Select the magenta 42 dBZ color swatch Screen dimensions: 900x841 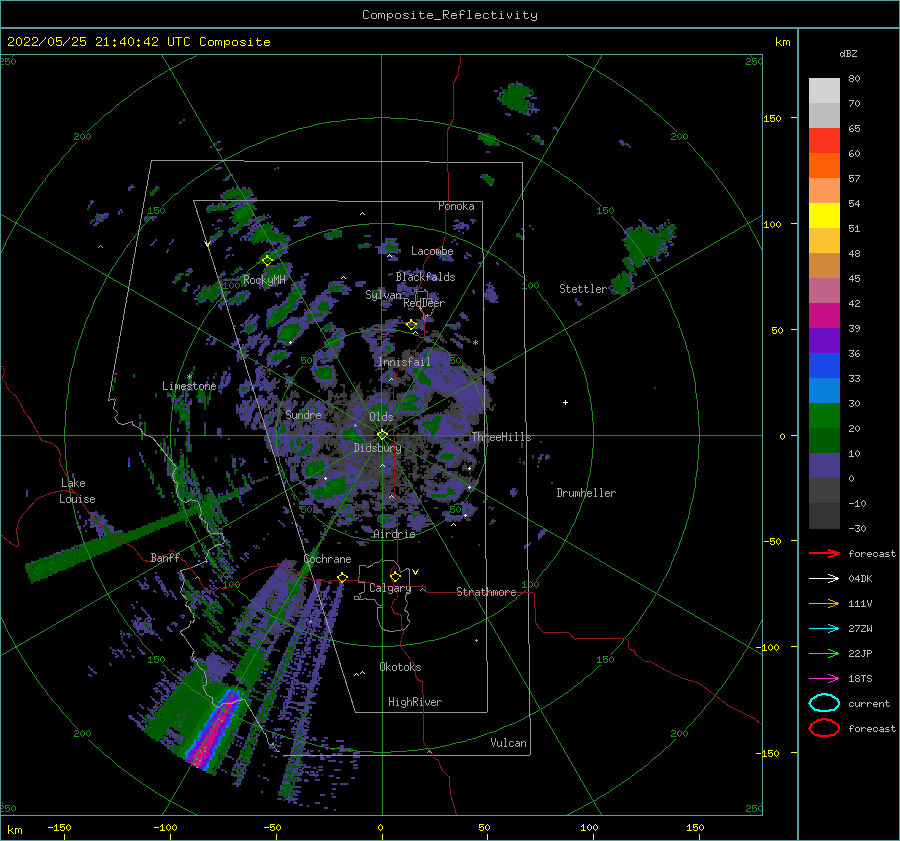824,315
